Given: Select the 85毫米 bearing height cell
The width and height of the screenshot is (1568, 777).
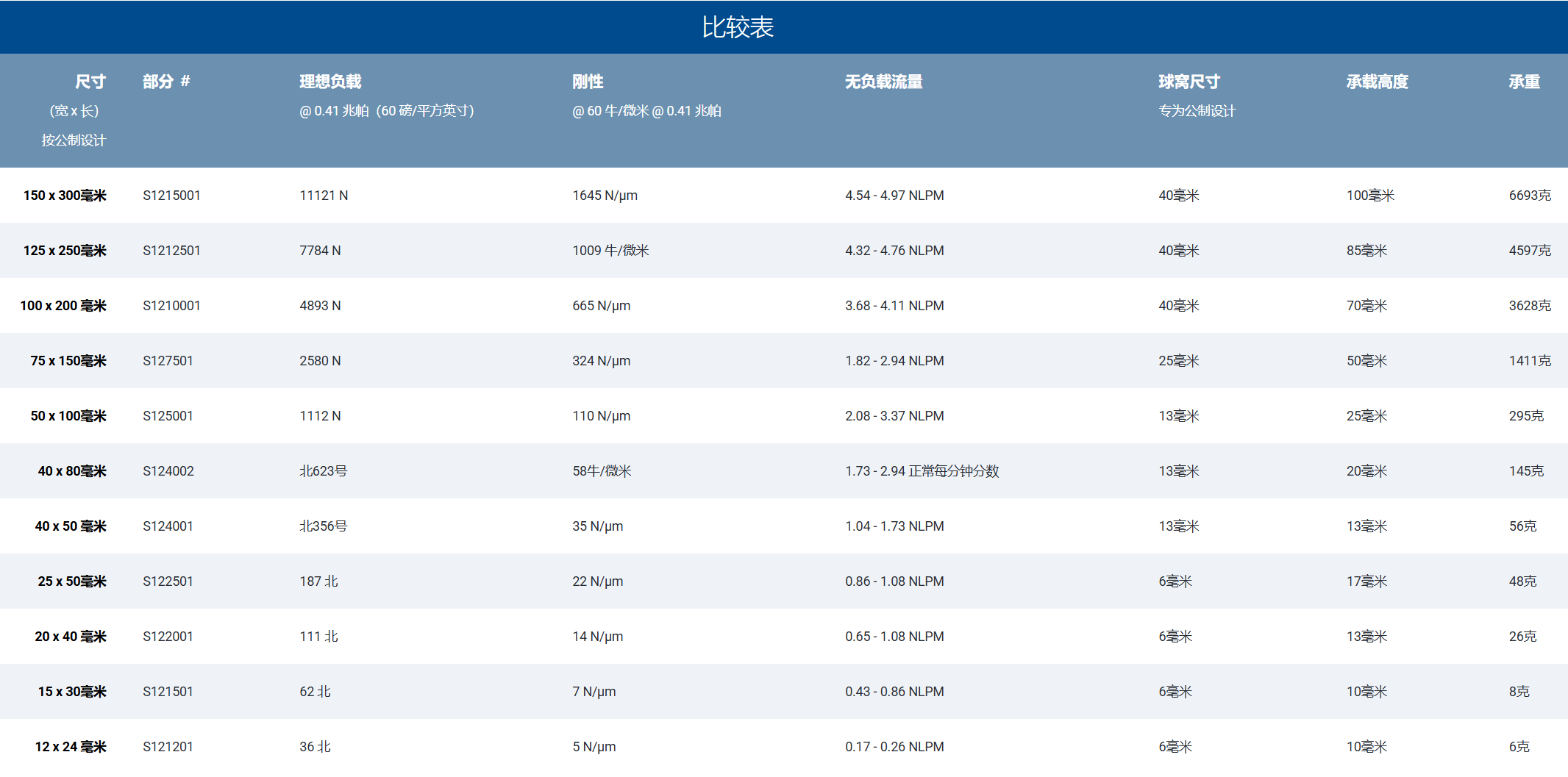Looking at the screenshot, I should click(1366, 251).
